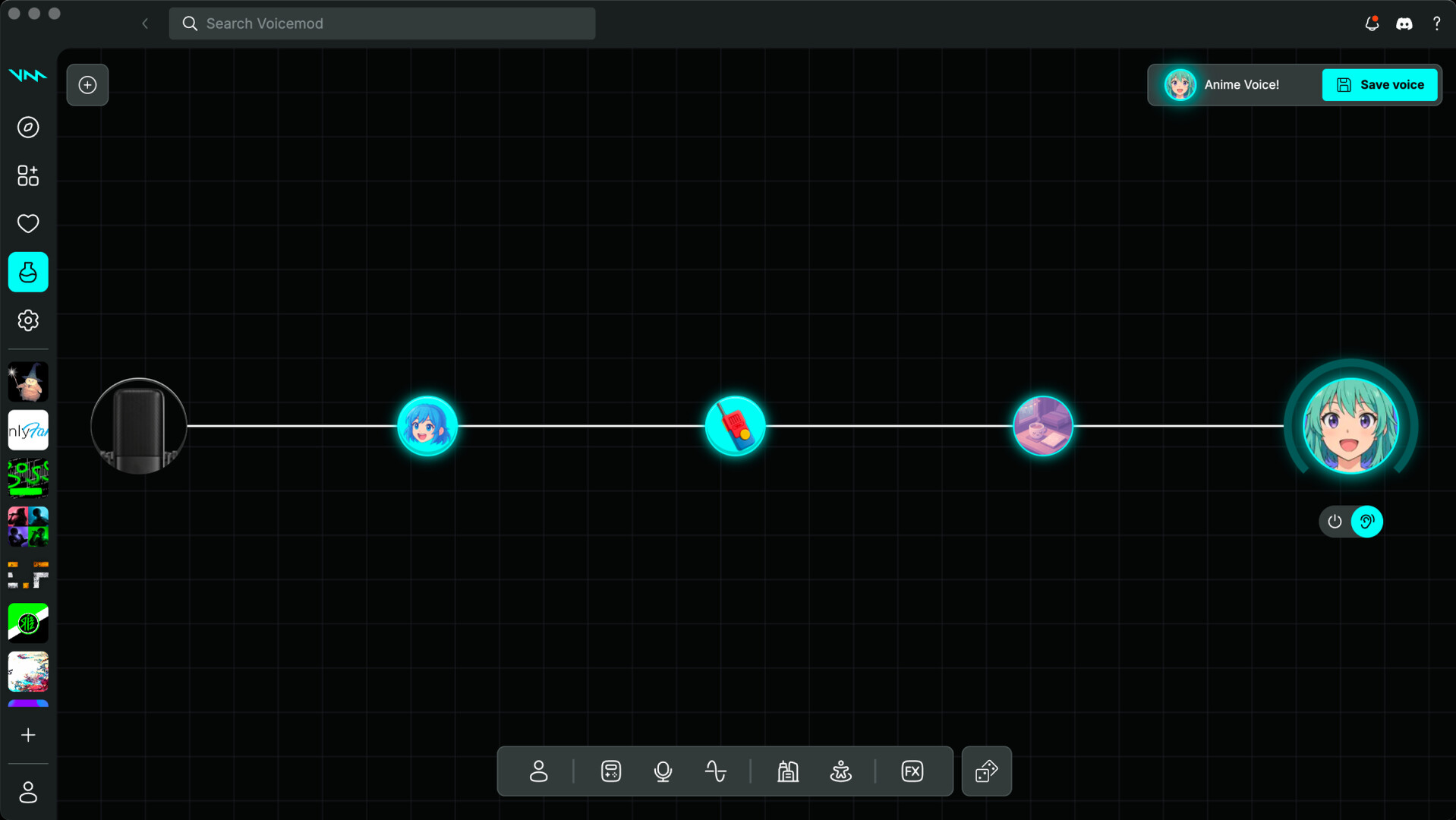The image size is (1456, 820).
Task: Open the help question mark
Action: click(1436, 24)
